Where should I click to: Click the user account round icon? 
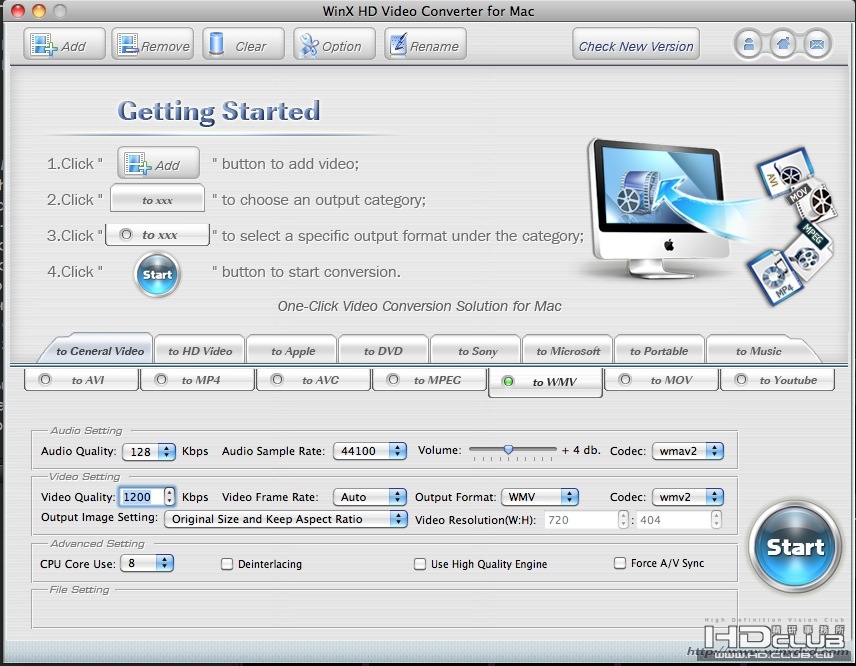click(x=748, y=44)
